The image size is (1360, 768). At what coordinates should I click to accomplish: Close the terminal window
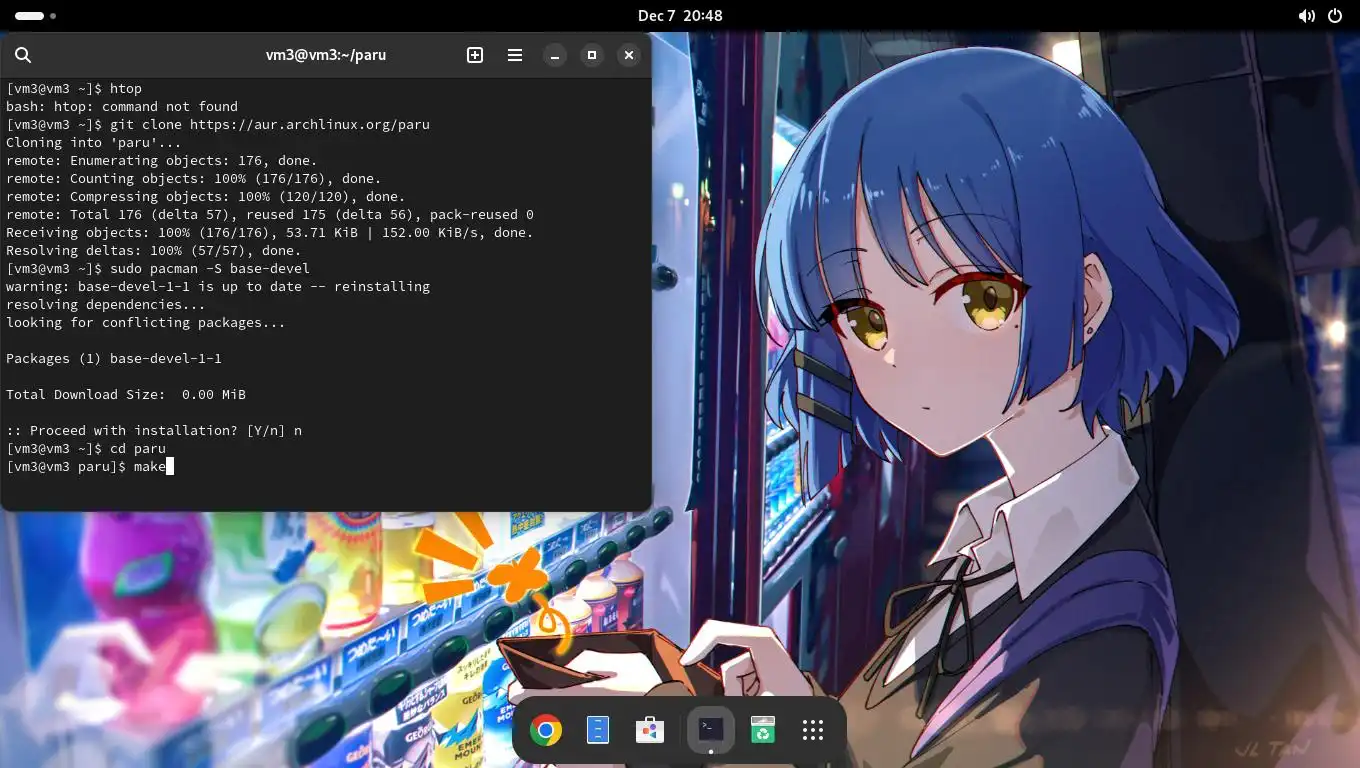click(x=629, y=55)
